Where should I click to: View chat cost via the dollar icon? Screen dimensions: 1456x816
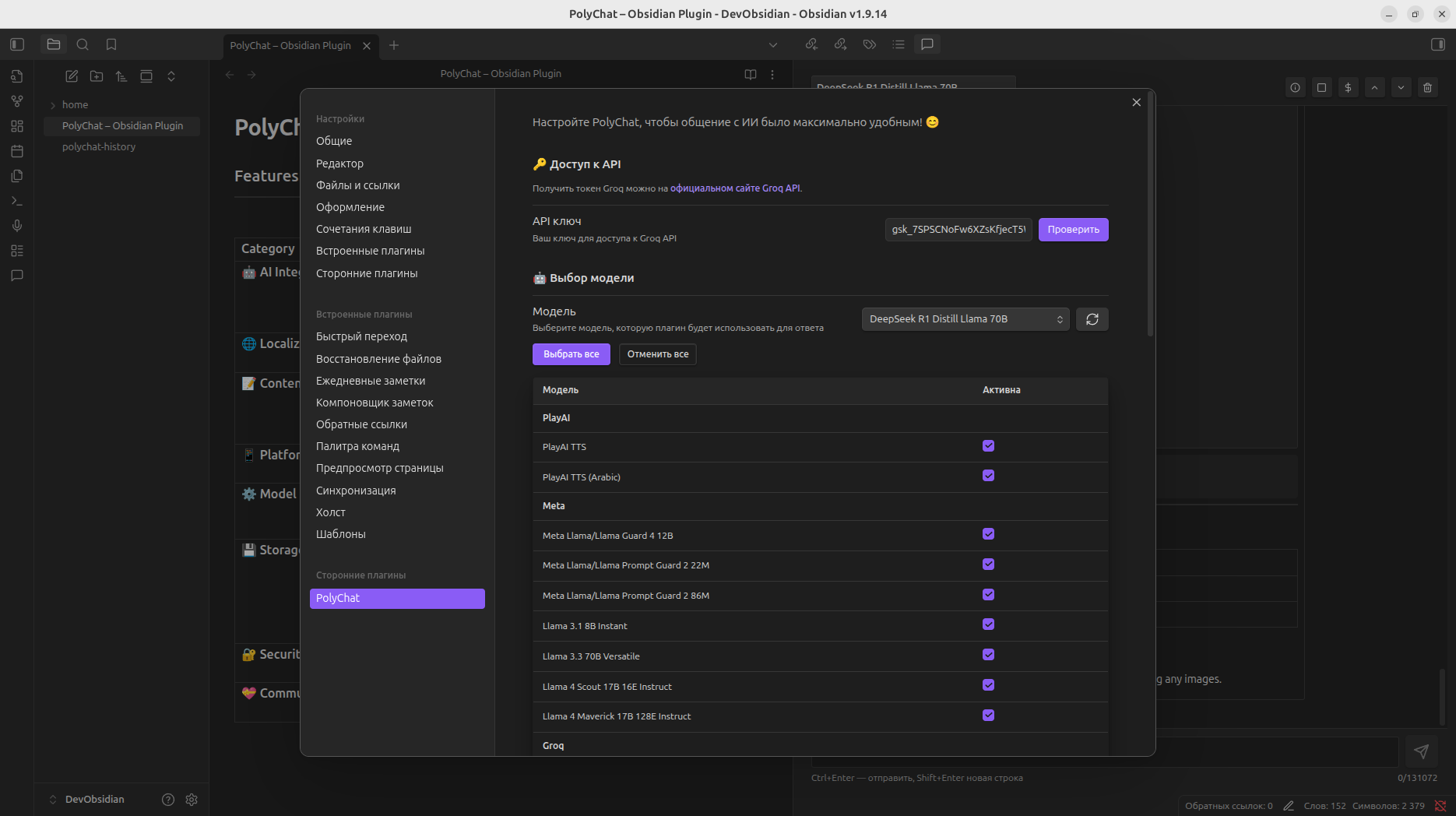point(1348,87)
